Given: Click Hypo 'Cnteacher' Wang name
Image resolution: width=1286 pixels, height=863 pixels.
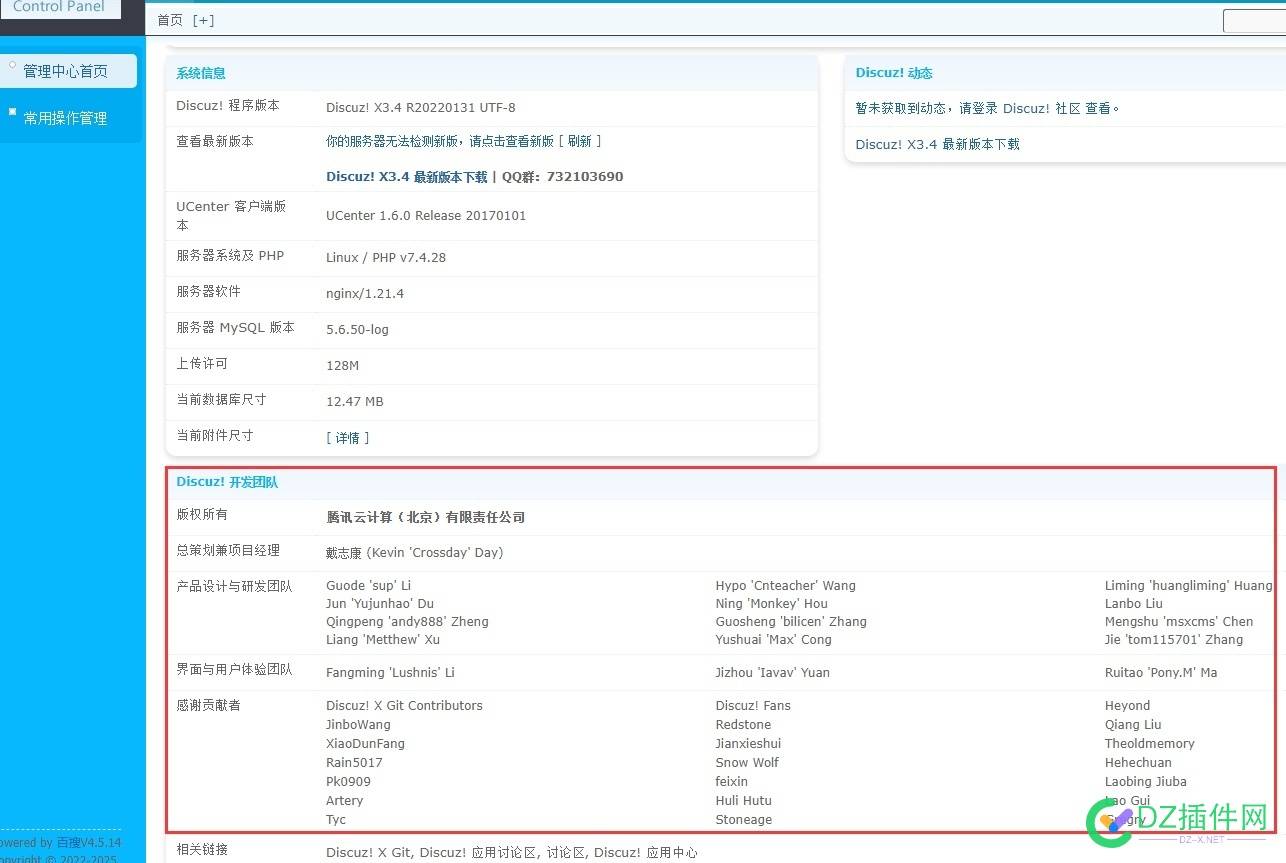Looking at the screenshot, I should 785,586.
